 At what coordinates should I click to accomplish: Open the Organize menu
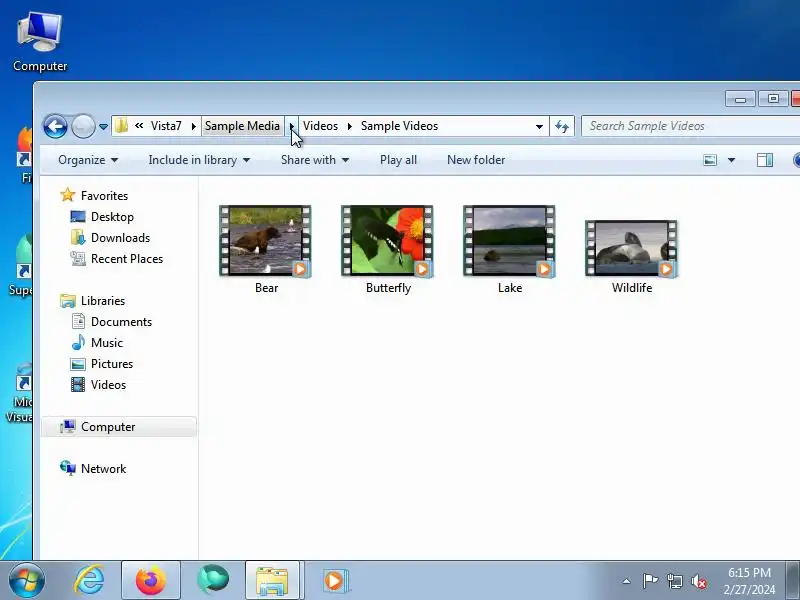click(x=88, y=160)
